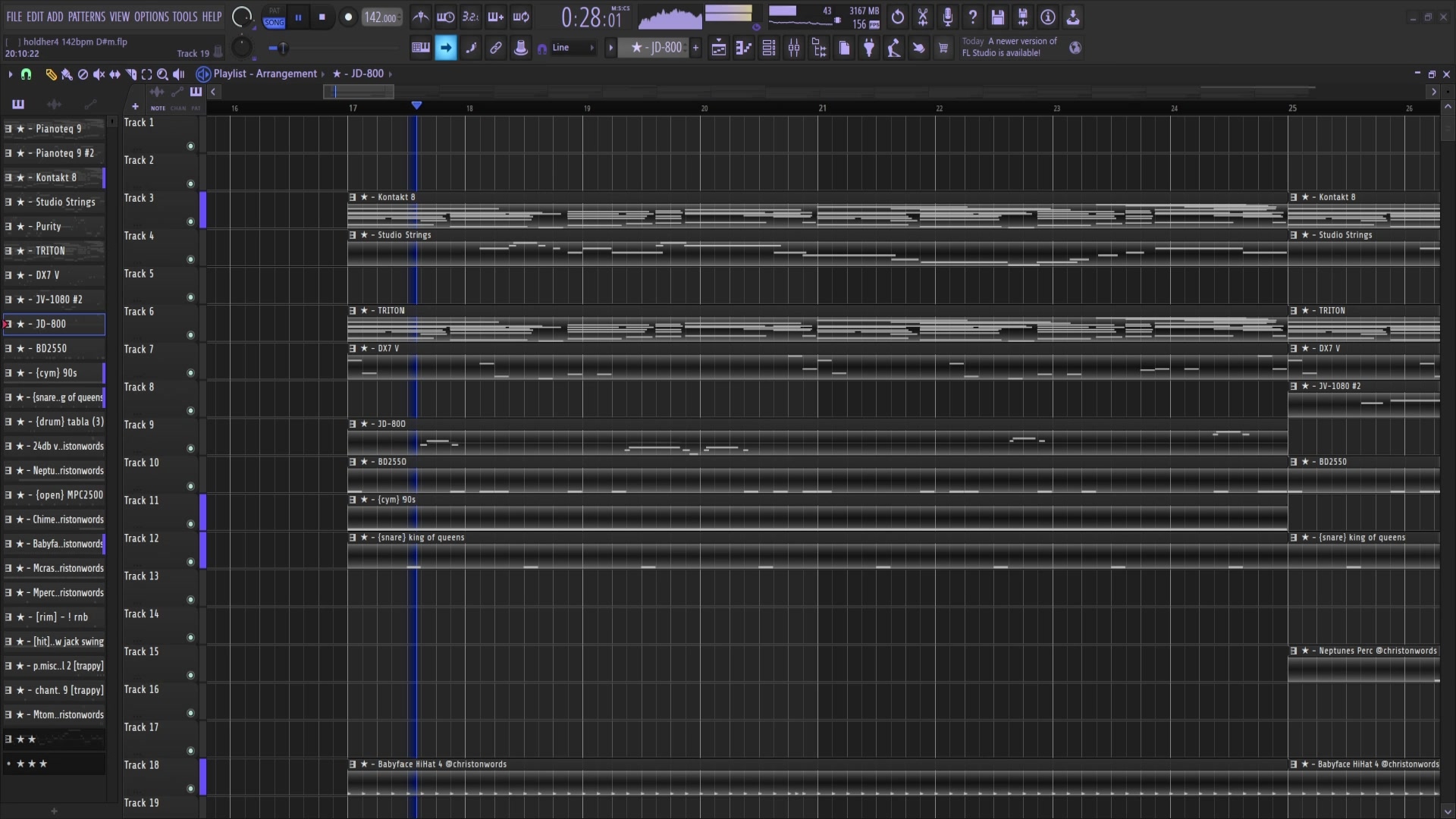Screen dimensions: 1456x819
Task: Click the one-click recording microphone icon
Action: pos(948,17)
